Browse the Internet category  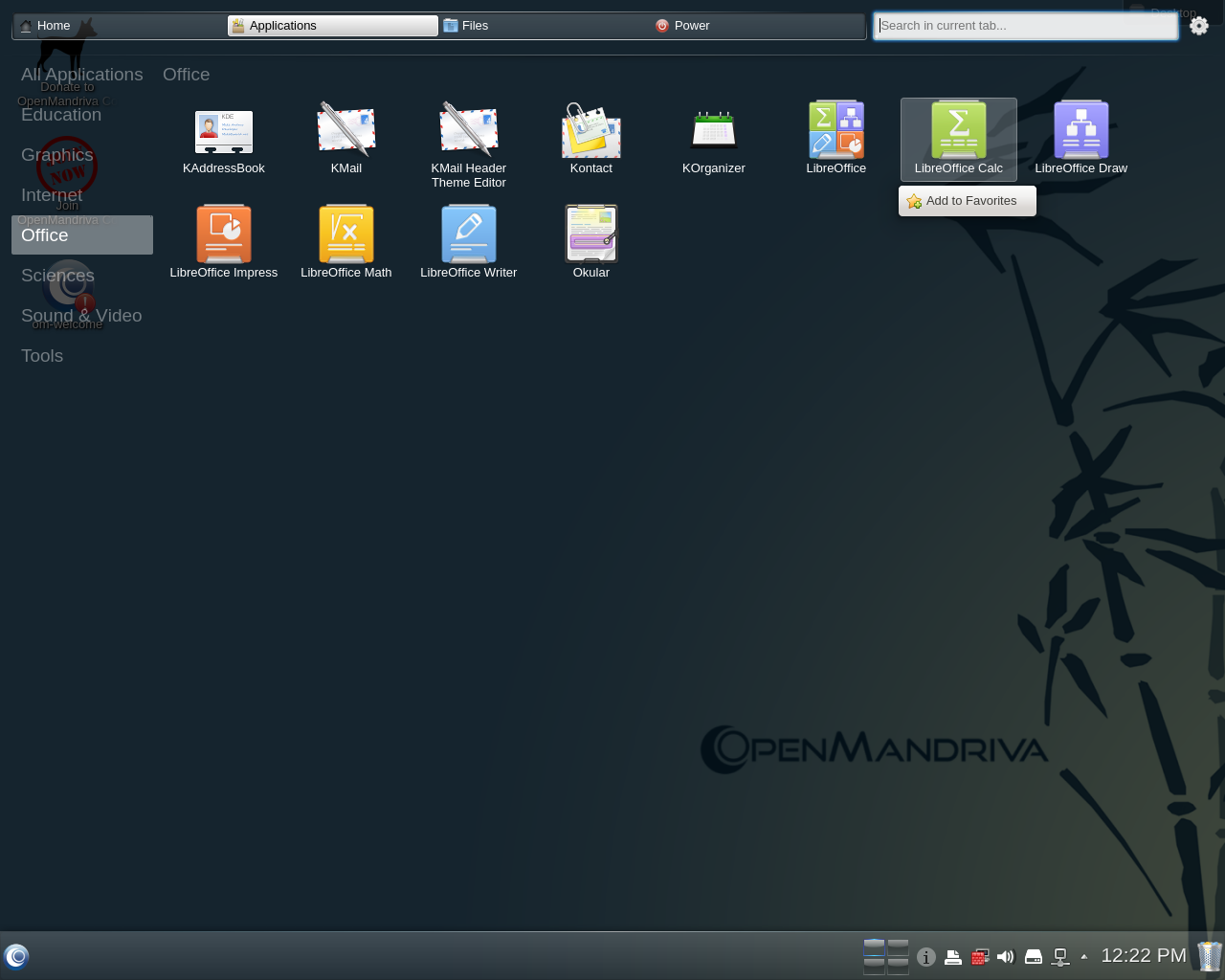82,195
